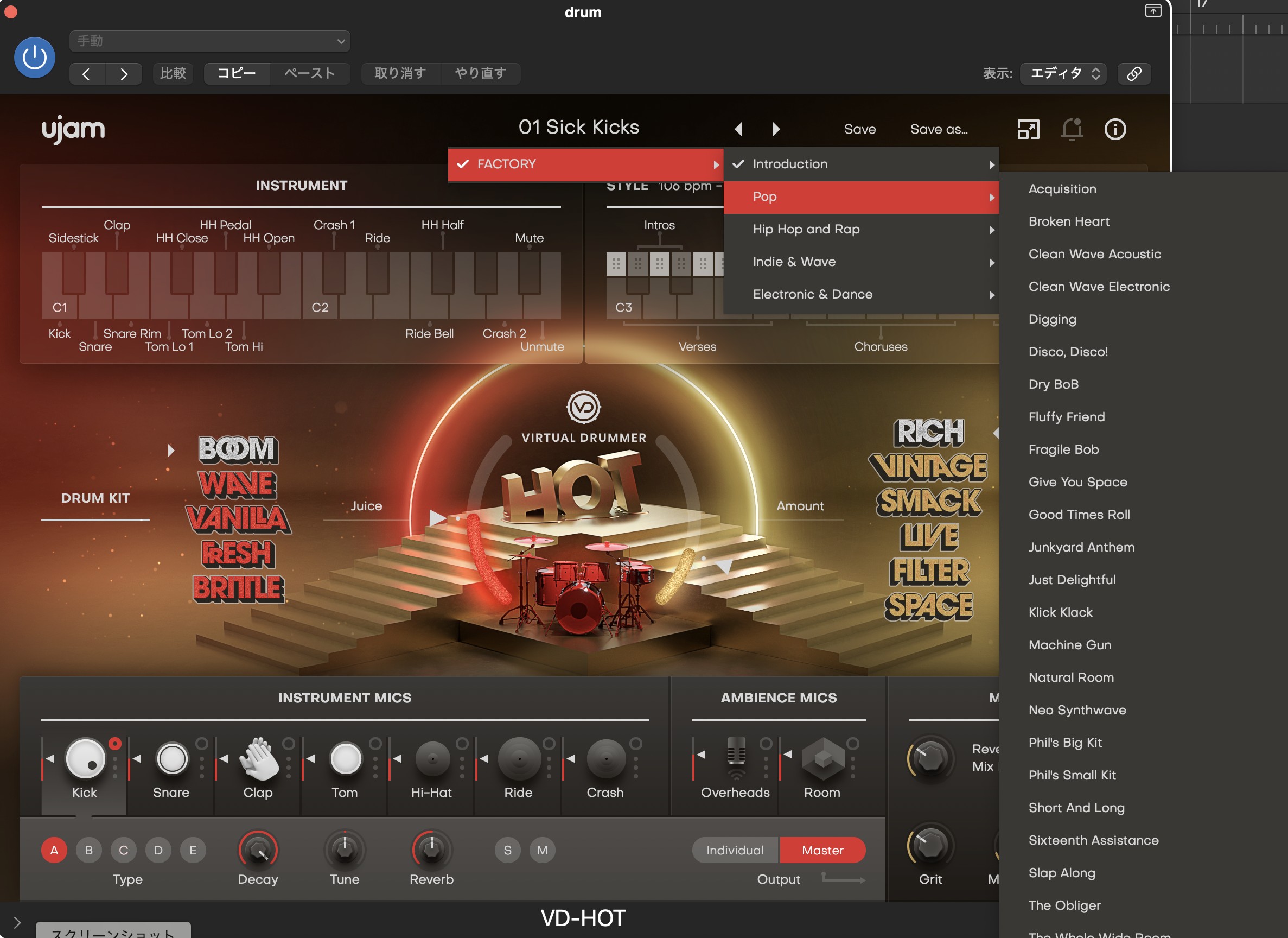Select the Tom instrument mic icon
Screen dimensions: 1288x938
[345, 758]
